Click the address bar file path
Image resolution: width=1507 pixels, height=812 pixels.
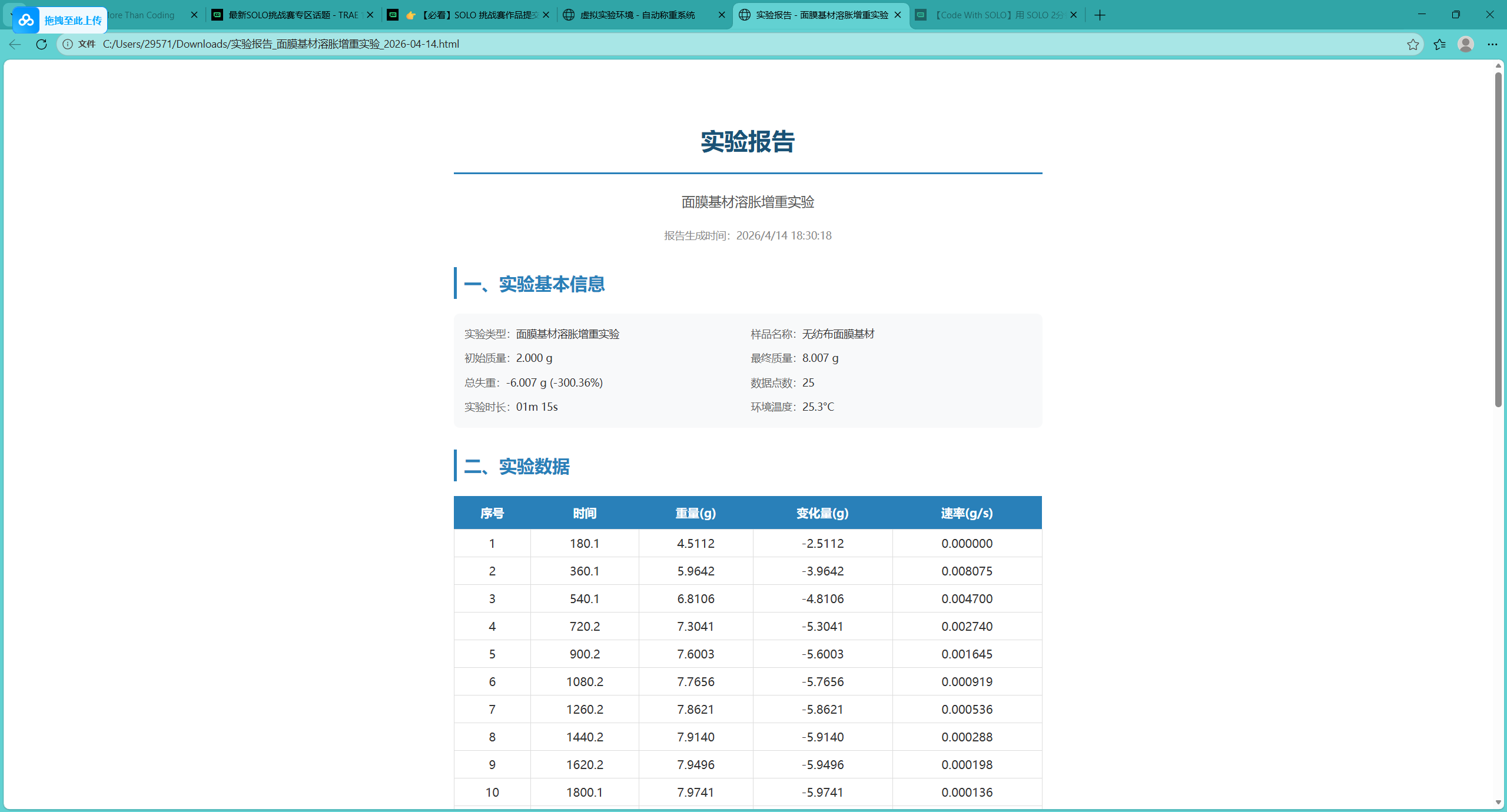pyautogui.click(x=281, y=44)
